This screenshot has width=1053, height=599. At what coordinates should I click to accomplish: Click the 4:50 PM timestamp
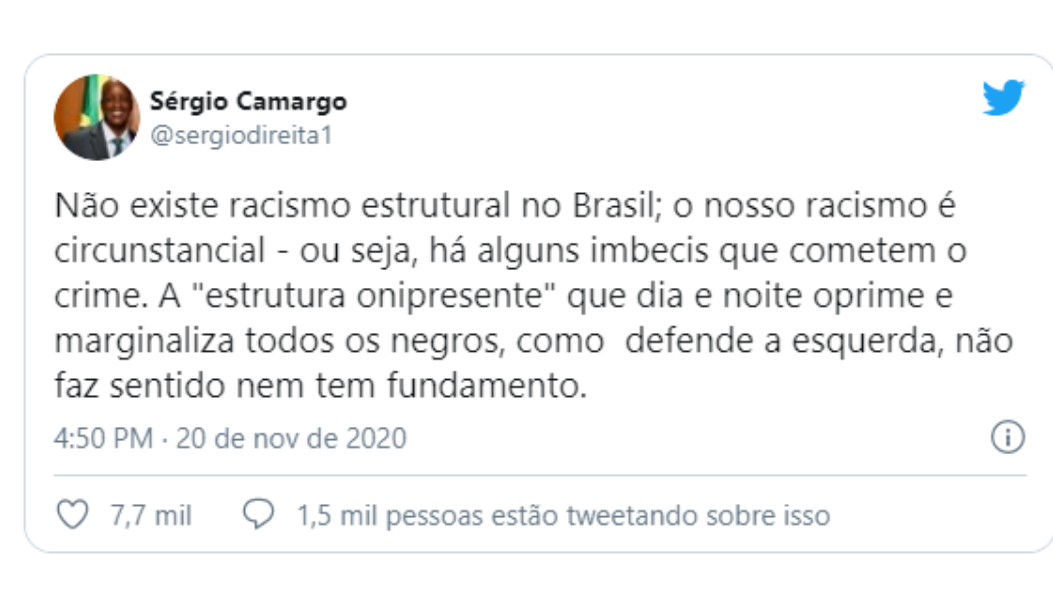coord(103,438)
